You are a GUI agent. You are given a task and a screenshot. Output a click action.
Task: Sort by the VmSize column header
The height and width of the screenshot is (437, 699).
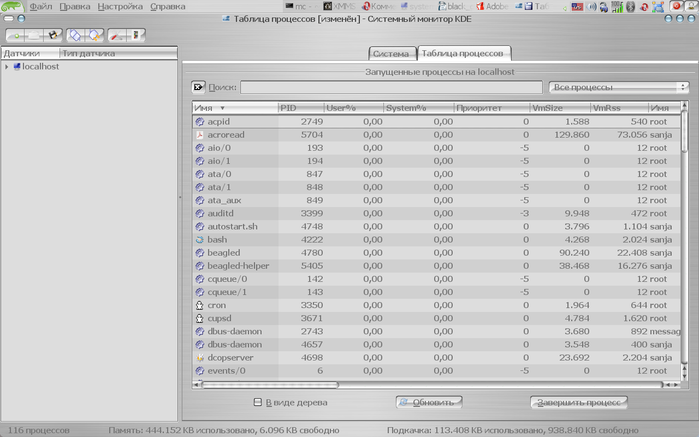tap(560, 108)
